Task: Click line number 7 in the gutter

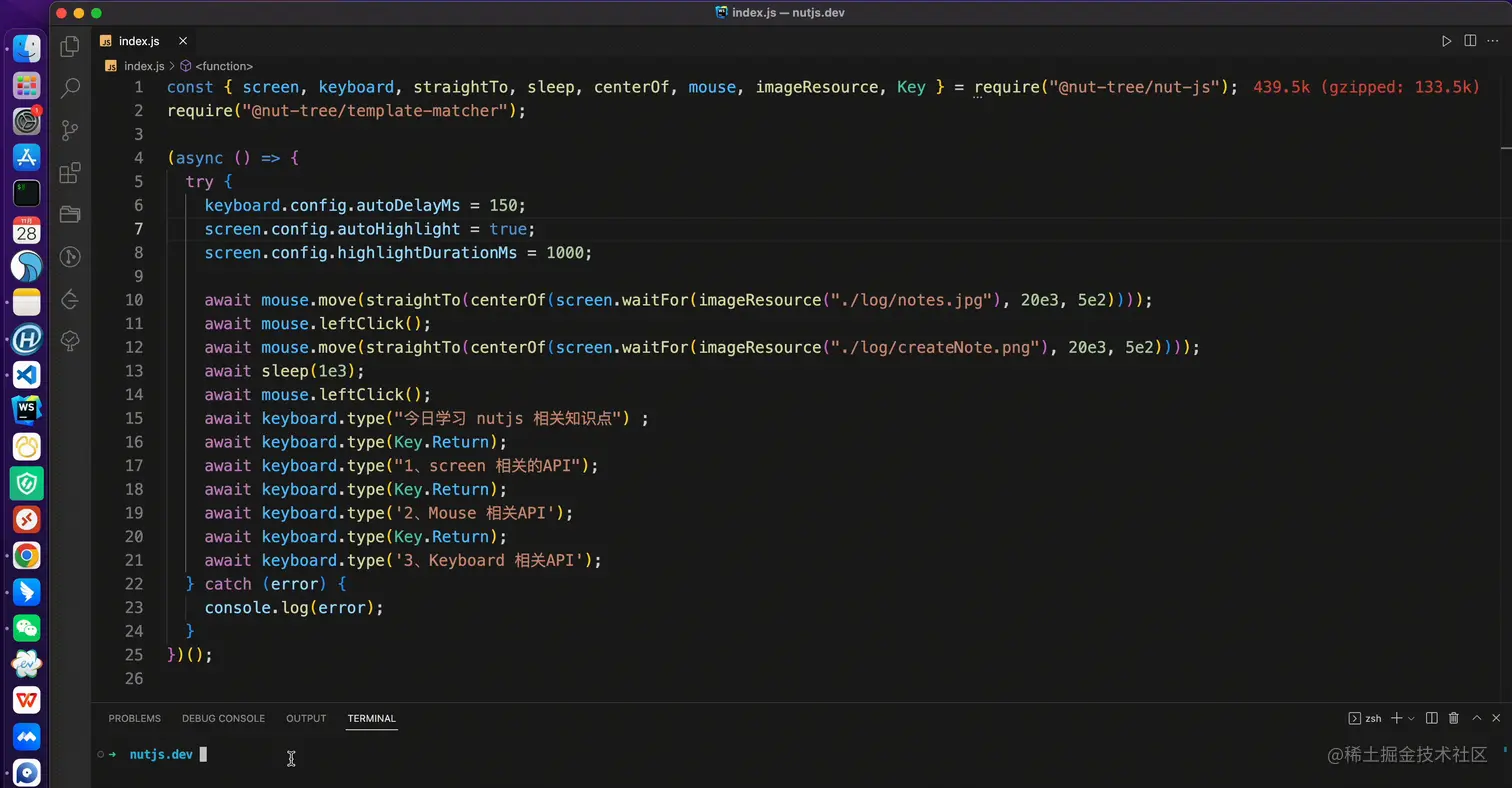Action: pyautogui.click(x=139, y=229)
